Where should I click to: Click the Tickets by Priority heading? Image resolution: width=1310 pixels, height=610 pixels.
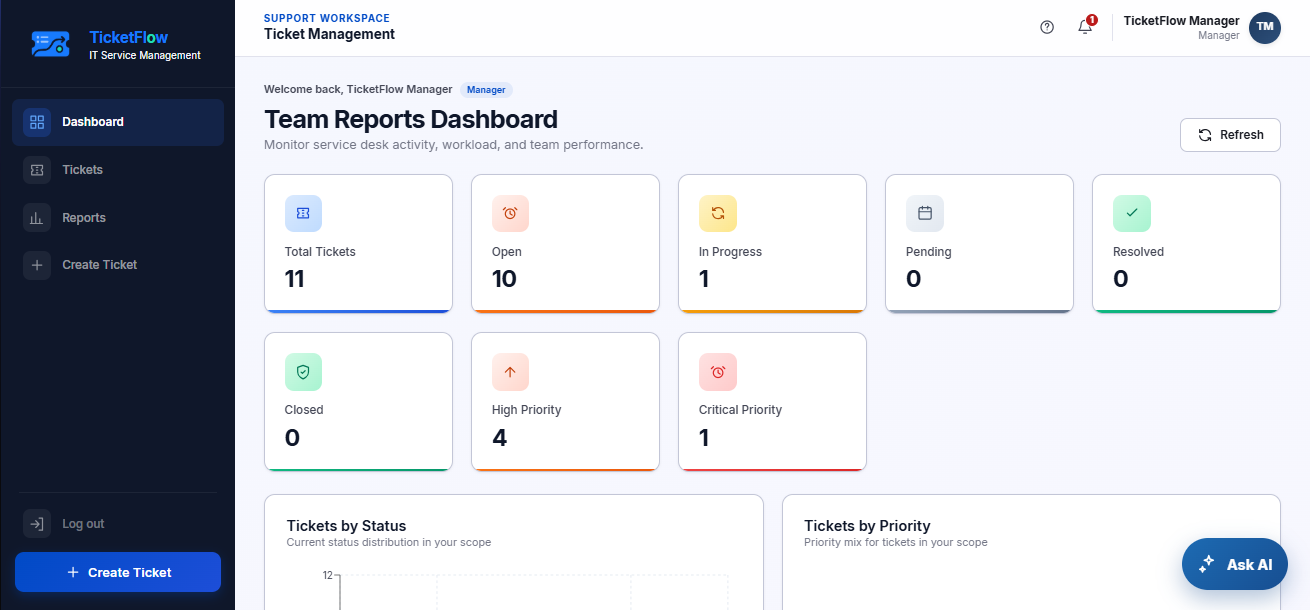click(867, 526)
